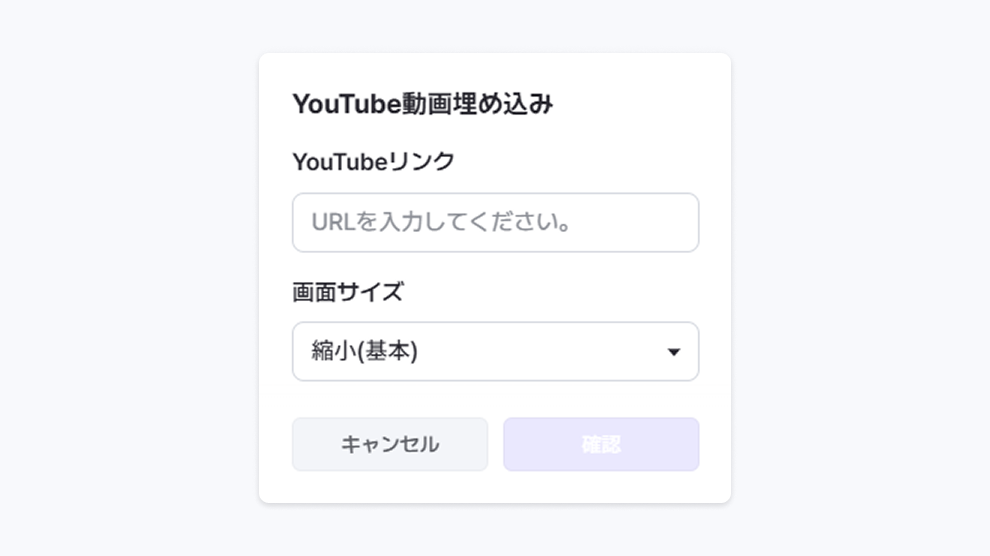Place cursor in the URL text box
This screenshot has width=990, height=556.
click(x=495, y=222)
